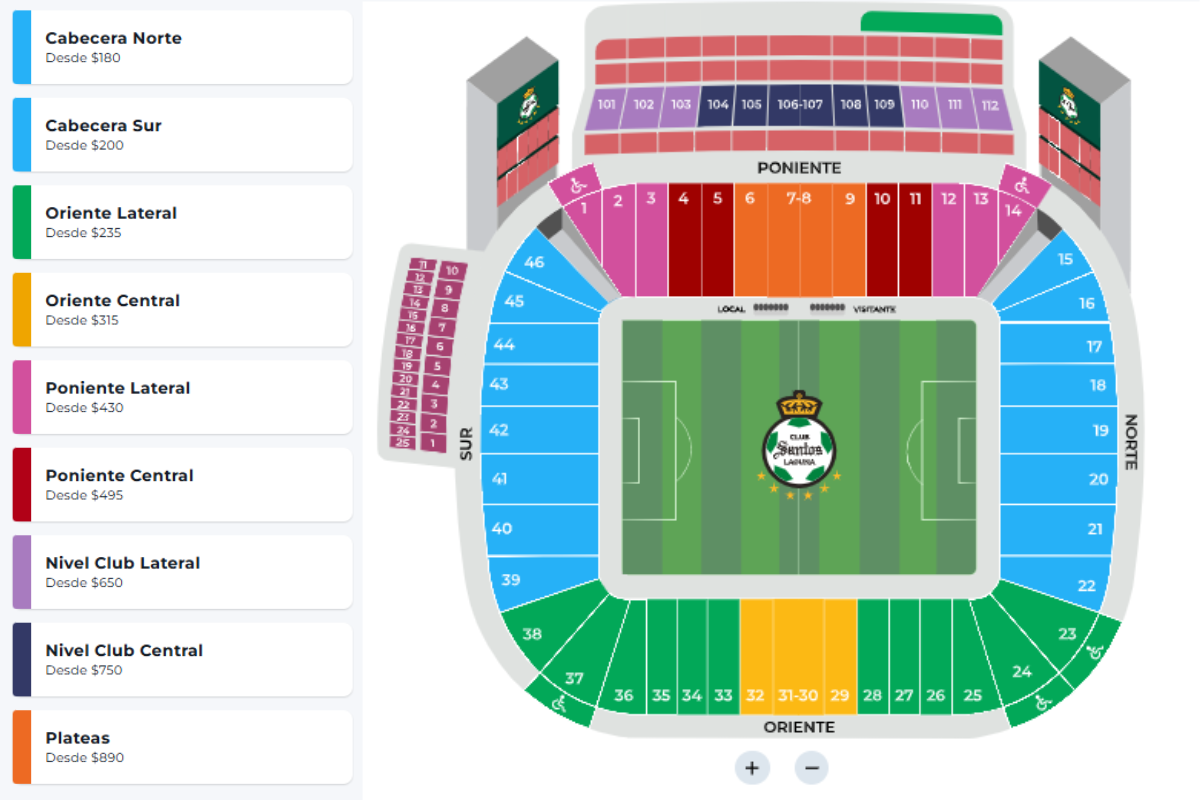Select club level section 106-107
This screenshot has width=1200, height=800.
pos(800,105)
